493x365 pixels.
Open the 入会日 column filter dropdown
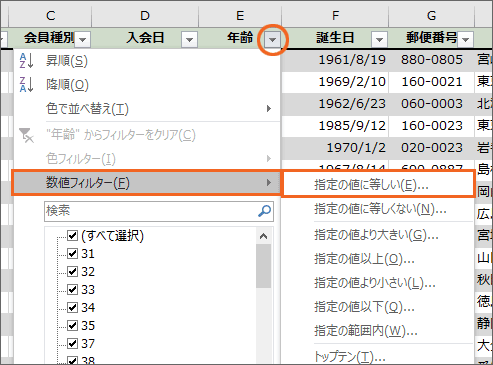(189, 40)
